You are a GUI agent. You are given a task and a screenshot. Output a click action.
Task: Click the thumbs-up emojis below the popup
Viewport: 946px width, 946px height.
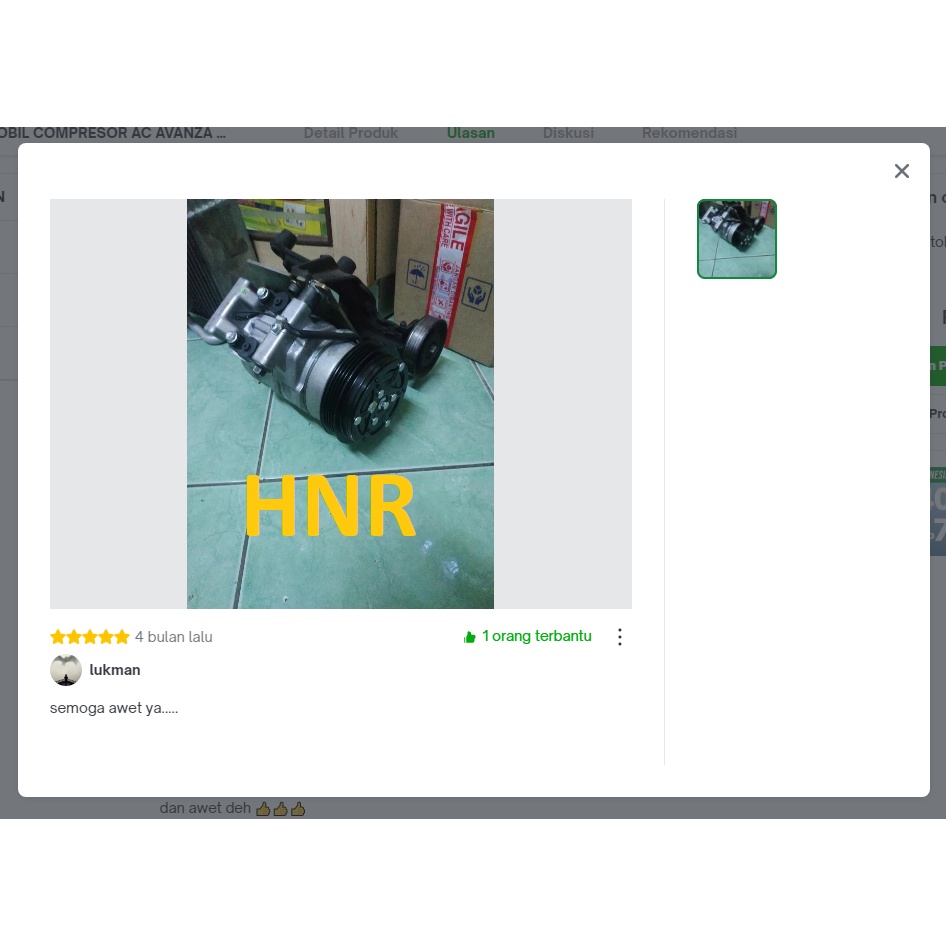[x=281, y=808]
